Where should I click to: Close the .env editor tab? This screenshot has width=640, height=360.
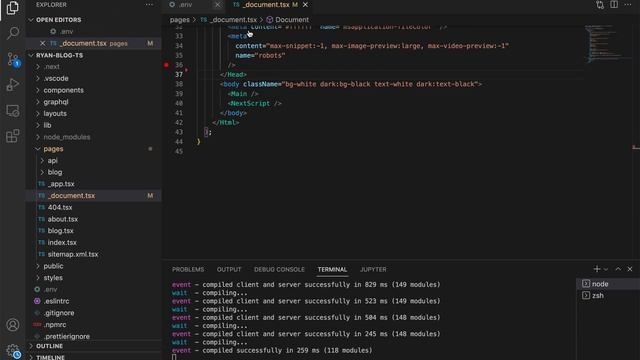click(x=218, y=5)
